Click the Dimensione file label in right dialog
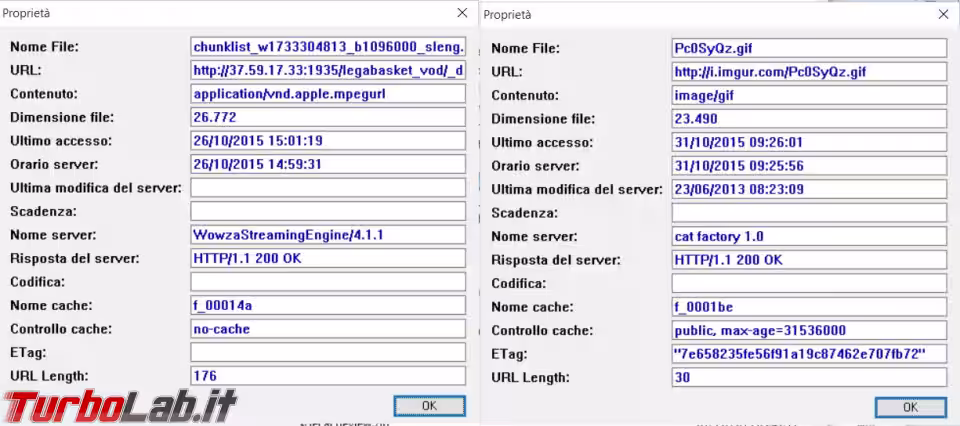Image resolution: width=960 pixels, height=426 pixels. click(x=543, y=119)
